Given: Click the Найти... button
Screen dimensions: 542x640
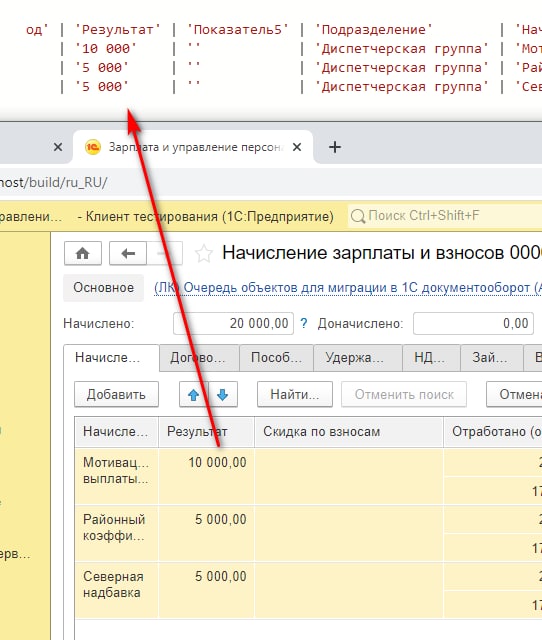Looking at the screenshot, I should [x=295, y=394].
